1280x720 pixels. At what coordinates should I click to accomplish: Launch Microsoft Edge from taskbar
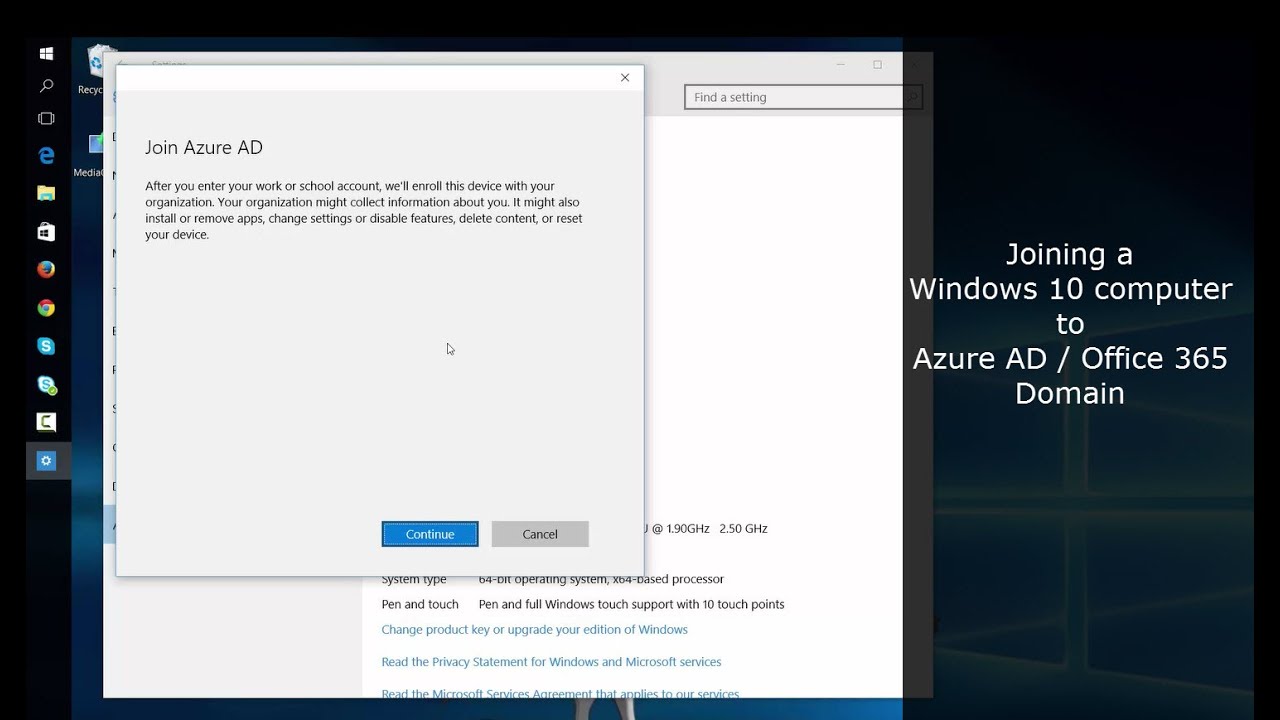pos(46,155)
